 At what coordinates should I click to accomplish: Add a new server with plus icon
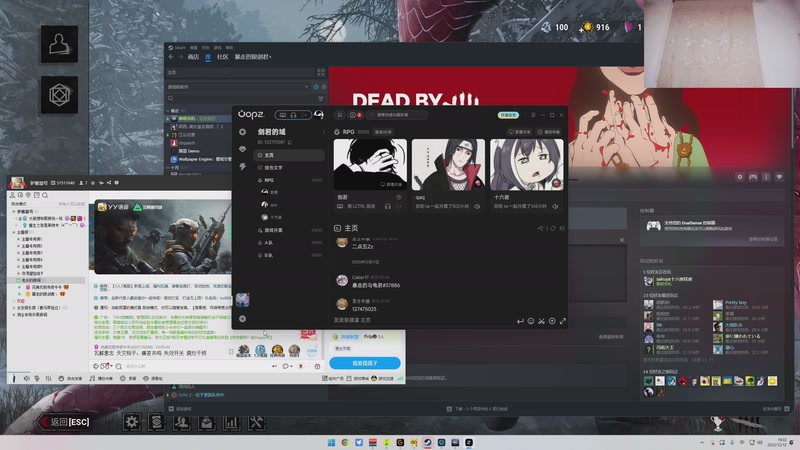point(242,319)
